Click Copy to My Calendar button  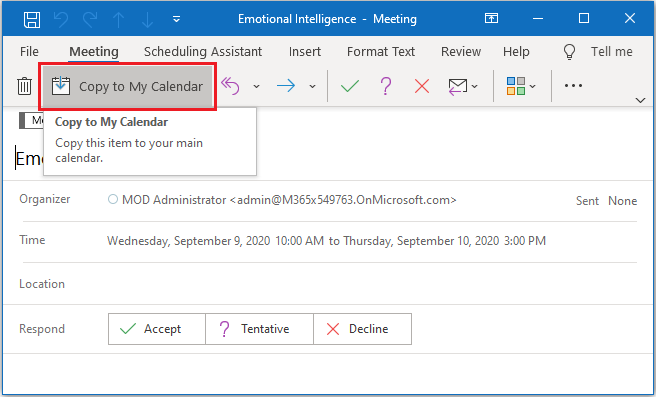[128, 87]
